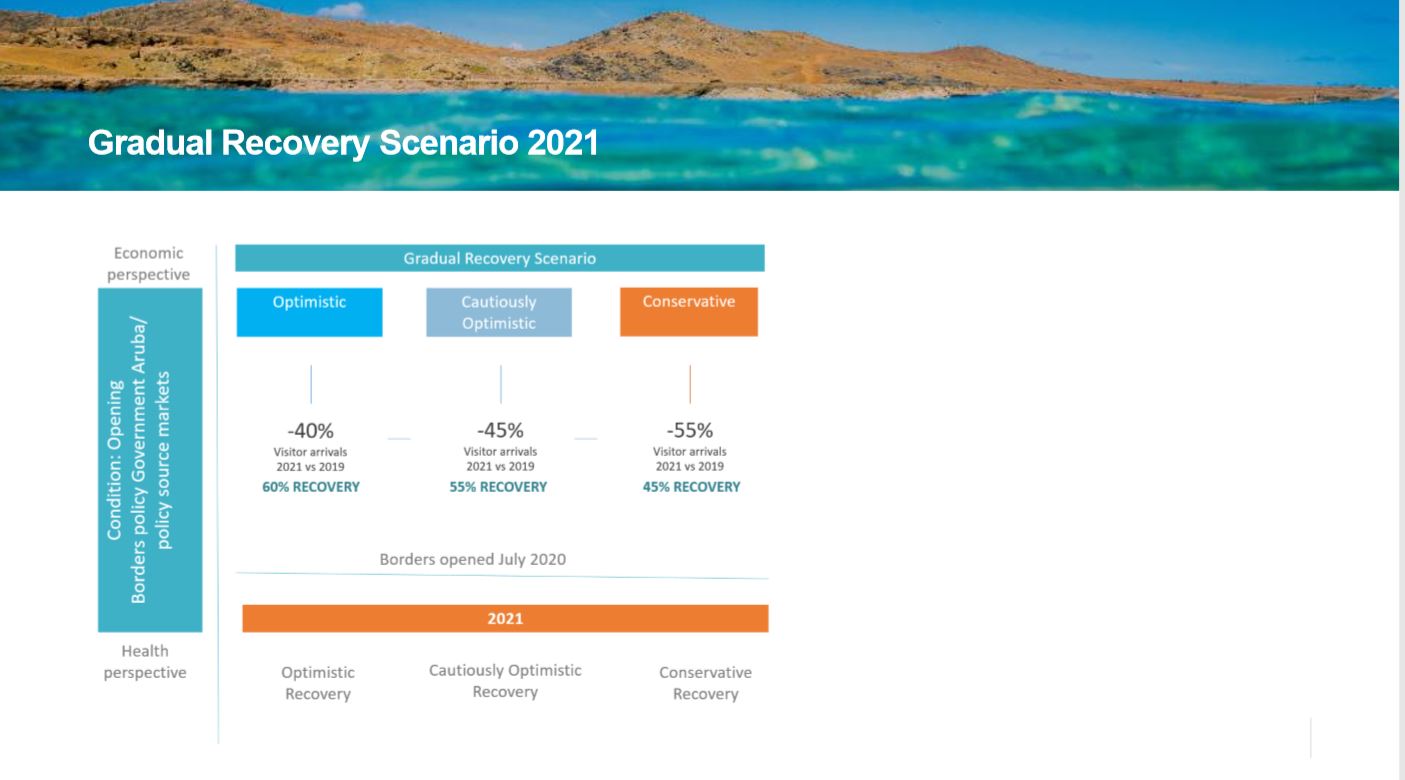Screen dimensions: 1405x780
Task: Select the -40% visitor arrivals figure
Action: [310, 431]
